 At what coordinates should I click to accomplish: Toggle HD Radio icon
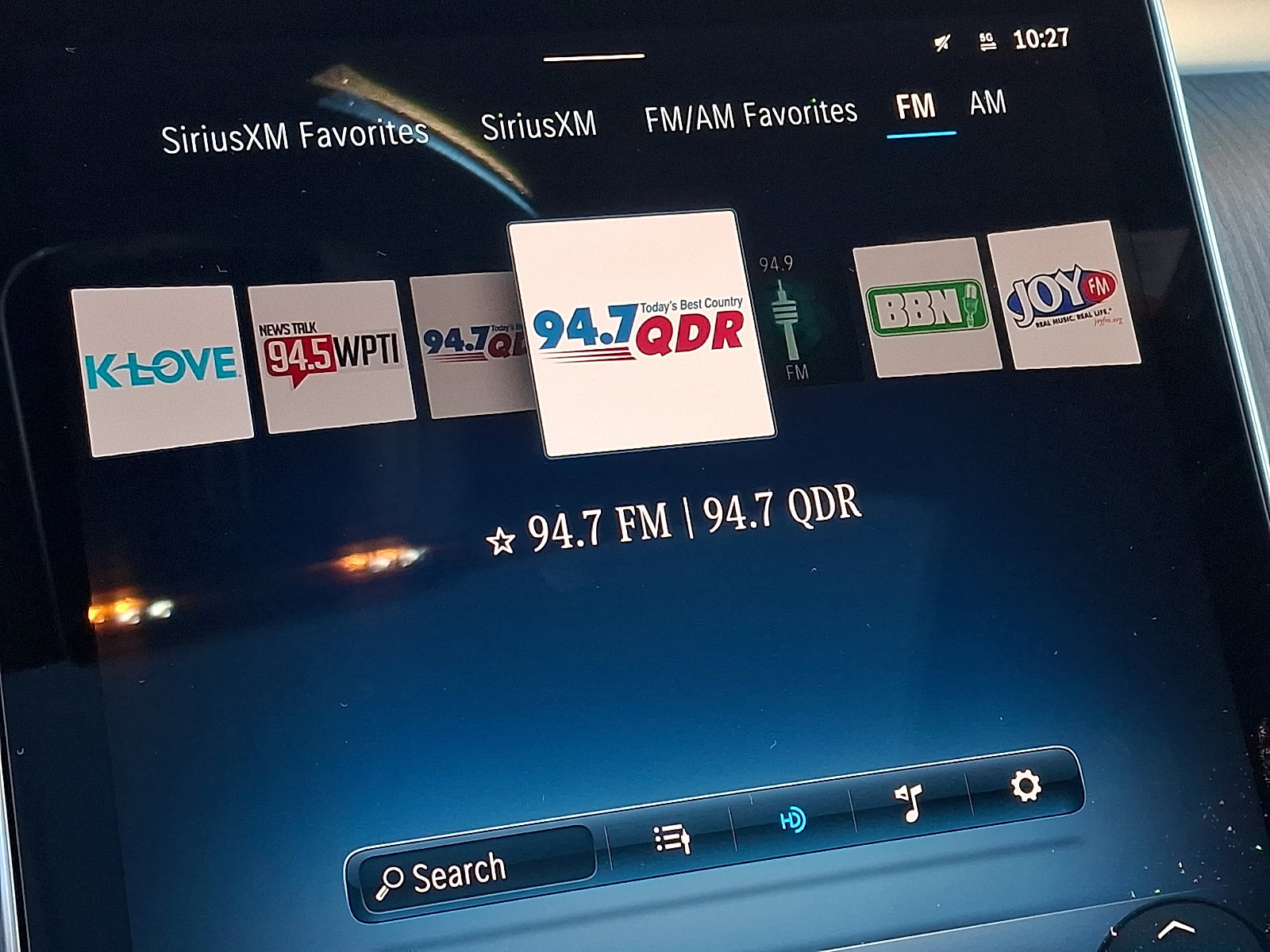793,818
